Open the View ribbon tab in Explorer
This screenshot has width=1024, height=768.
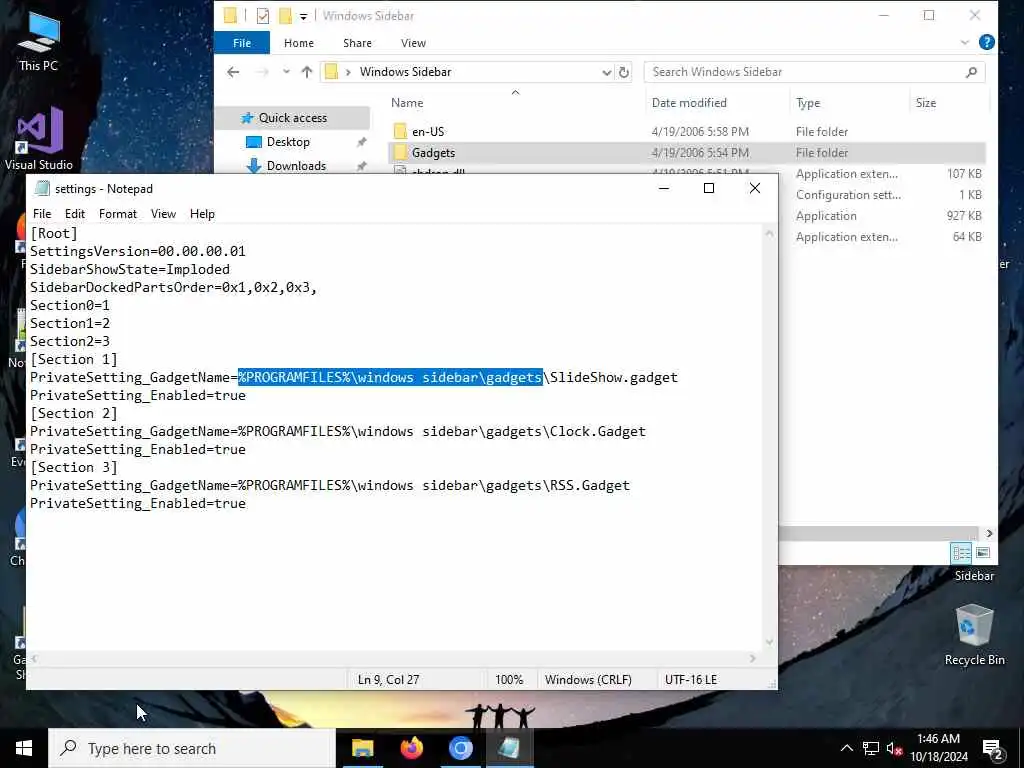click(x=413, y=42)
